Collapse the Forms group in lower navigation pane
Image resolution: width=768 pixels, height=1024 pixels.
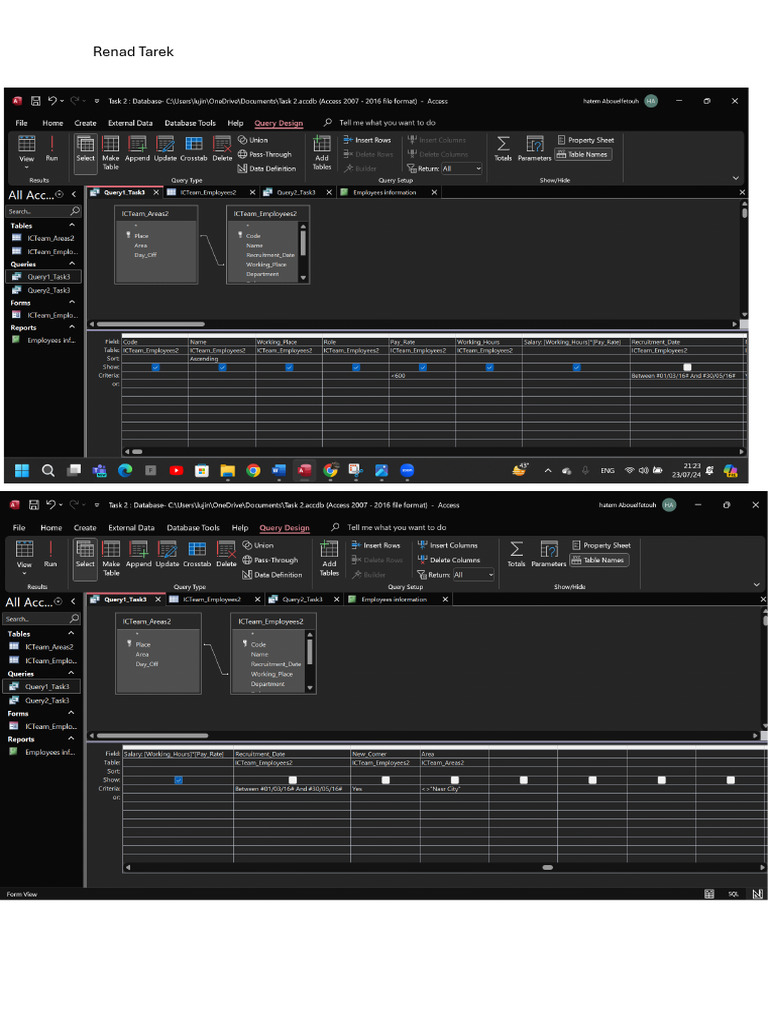click(x=71, y=713)
